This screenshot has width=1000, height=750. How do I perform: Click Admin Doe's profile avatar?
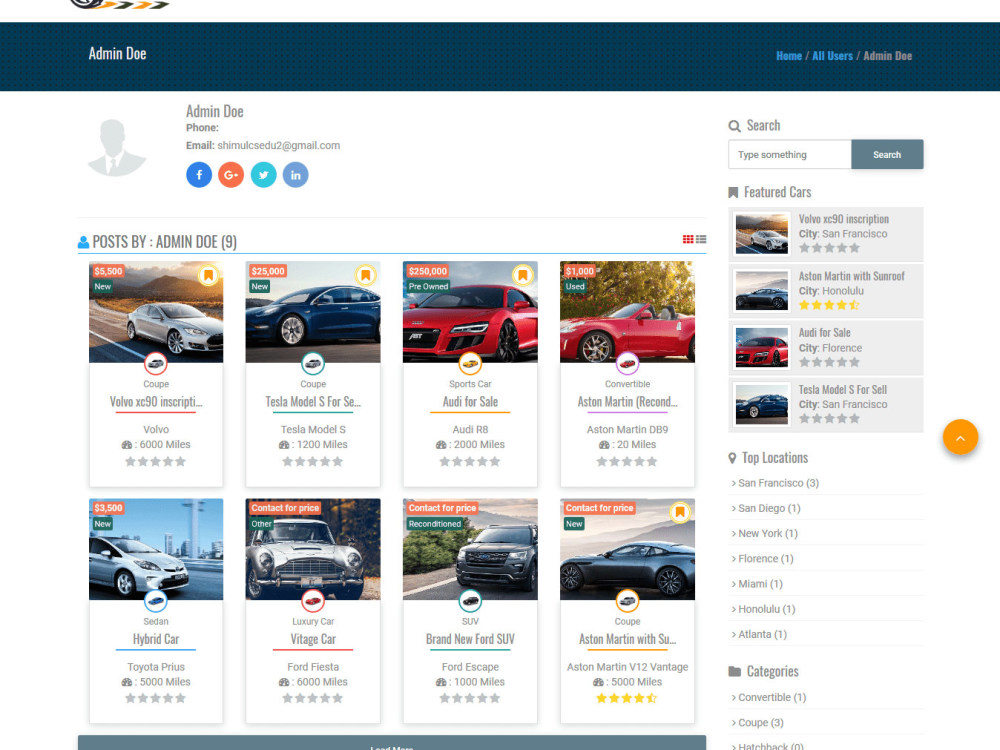click(x=117, y=147)
